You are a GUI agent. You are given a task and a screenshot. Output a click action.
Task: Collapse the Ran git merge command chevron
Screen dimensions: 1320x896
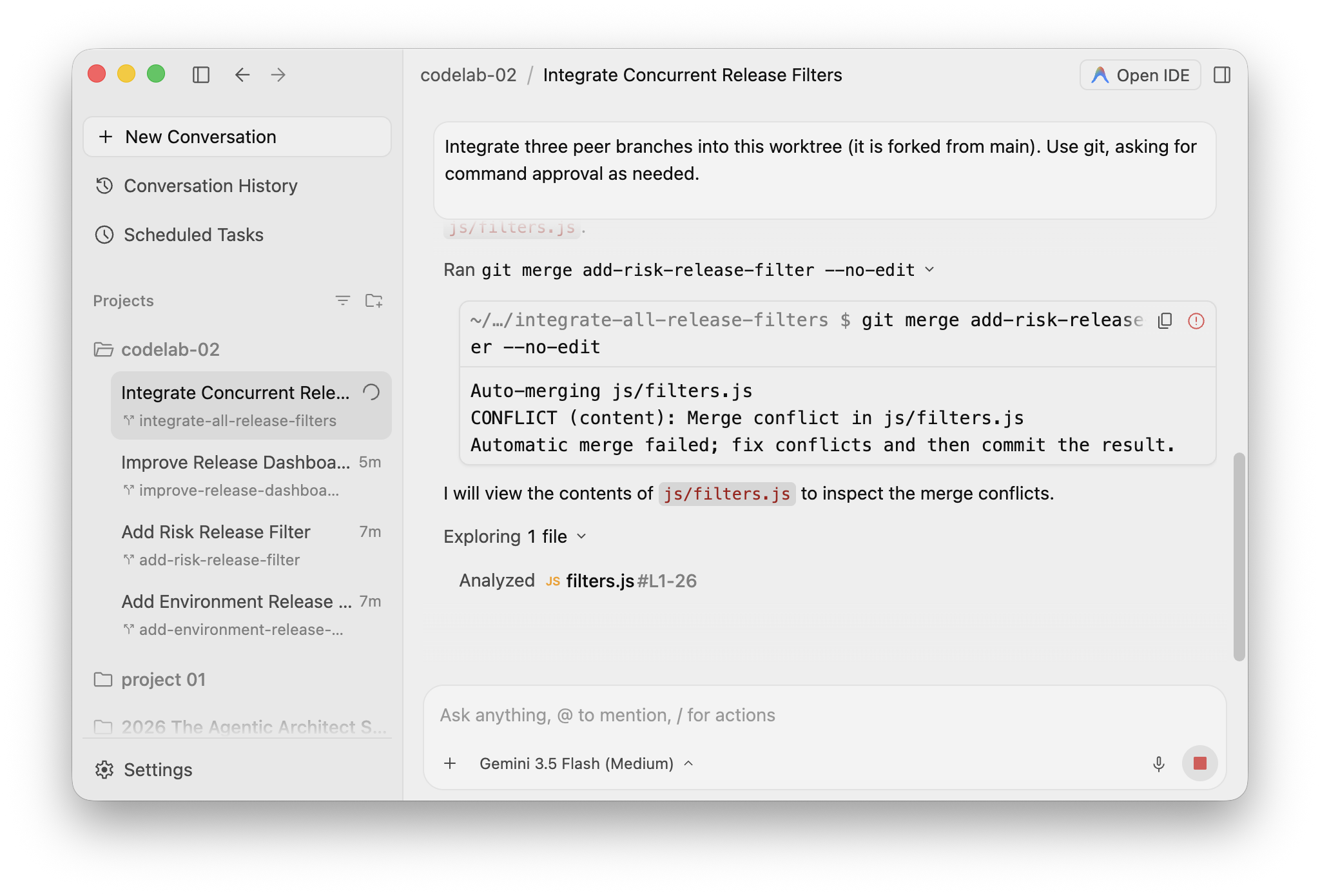point(929,269)
